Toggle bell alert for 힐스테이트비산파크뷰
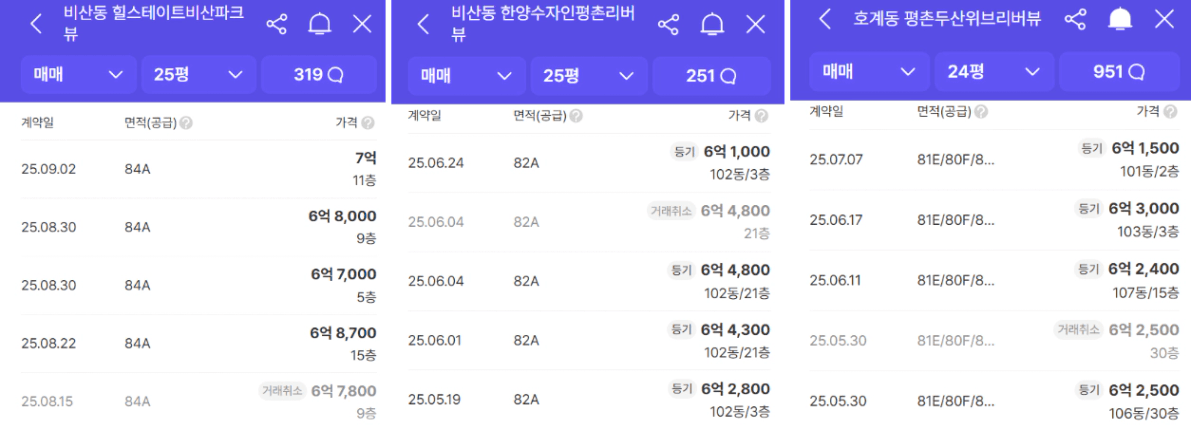This screenshot has height=430, width=1191. coord(320,24)
